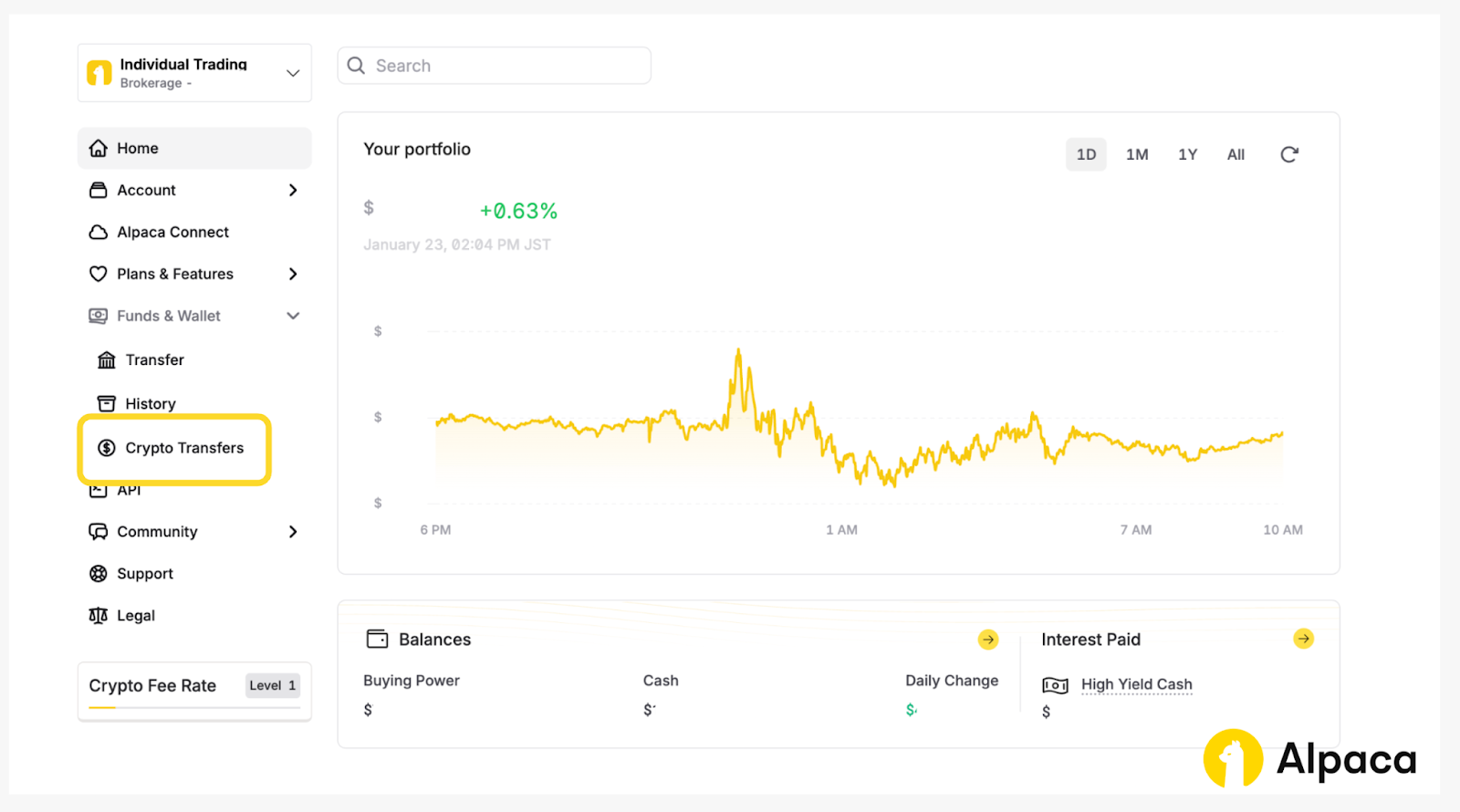Expand the Community submenu chevron

click(x=293, y=532)
